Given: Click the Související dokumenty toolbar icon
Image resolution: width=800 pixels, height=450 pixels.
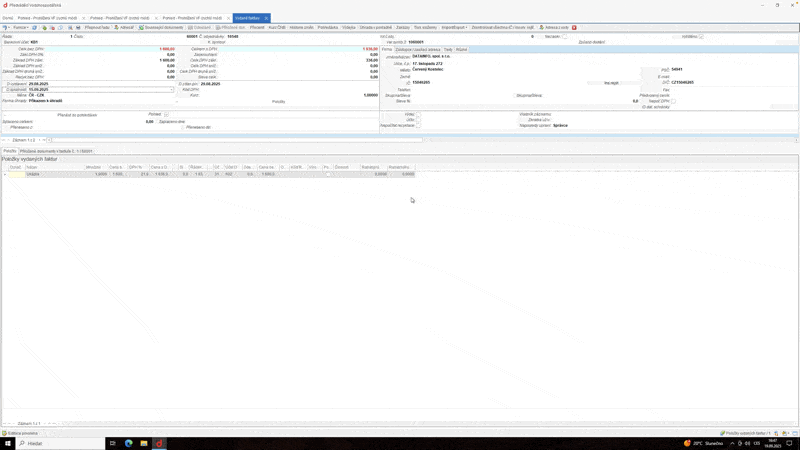Looking at the screenshot, I should coord(161,28).
